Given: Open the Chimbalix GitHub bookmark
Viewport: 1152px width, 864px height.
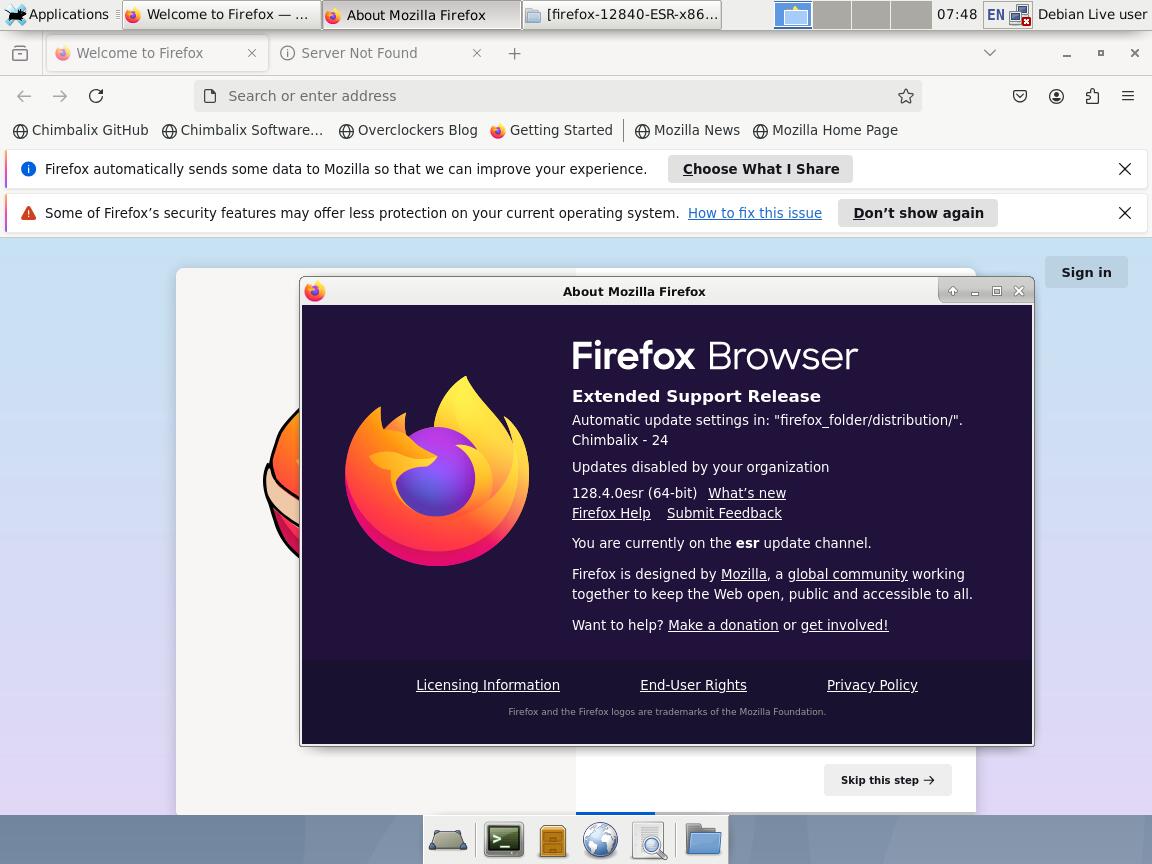Looking at the screenshot, I should point(81,130).
